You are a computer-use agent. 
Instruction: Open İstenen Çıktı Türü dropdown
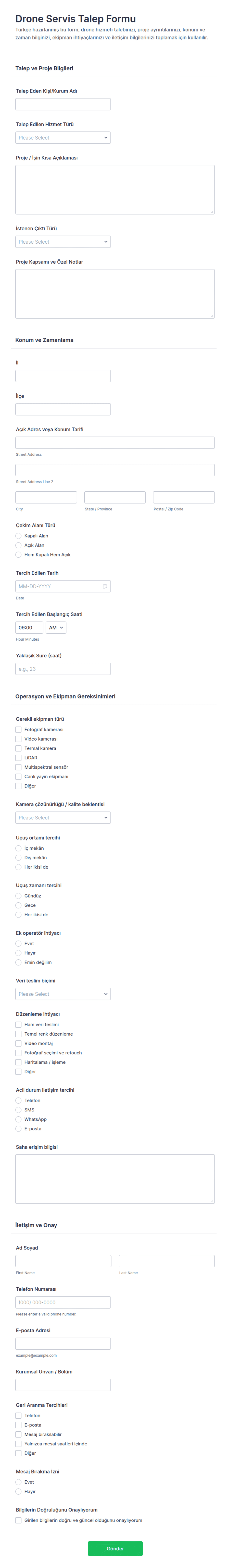coord(63,242)
